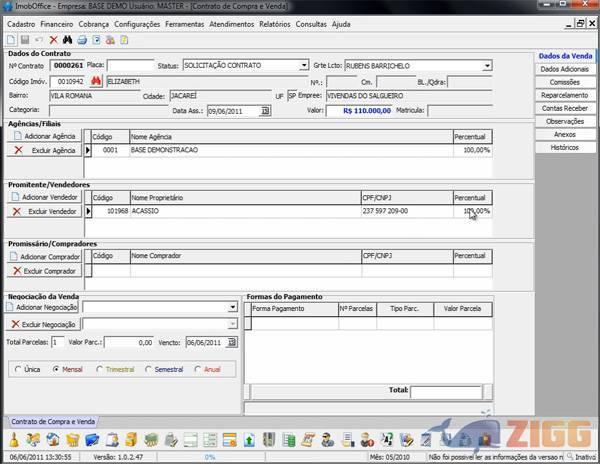The image size is (600, 464).
Task: Click the Adicionar Negociação button
Action: [42, 307]
